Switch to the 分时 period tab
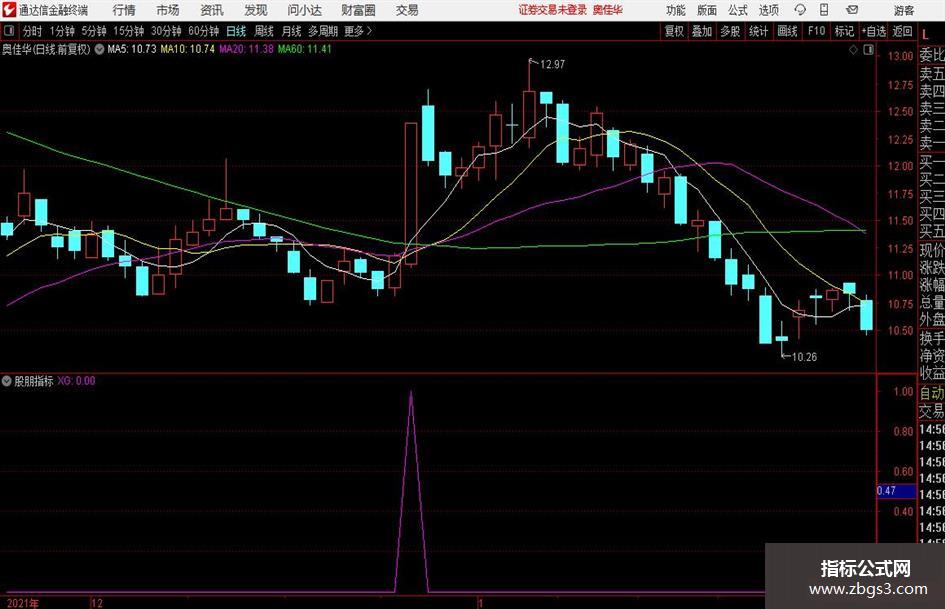 click(x=32, y=31)
